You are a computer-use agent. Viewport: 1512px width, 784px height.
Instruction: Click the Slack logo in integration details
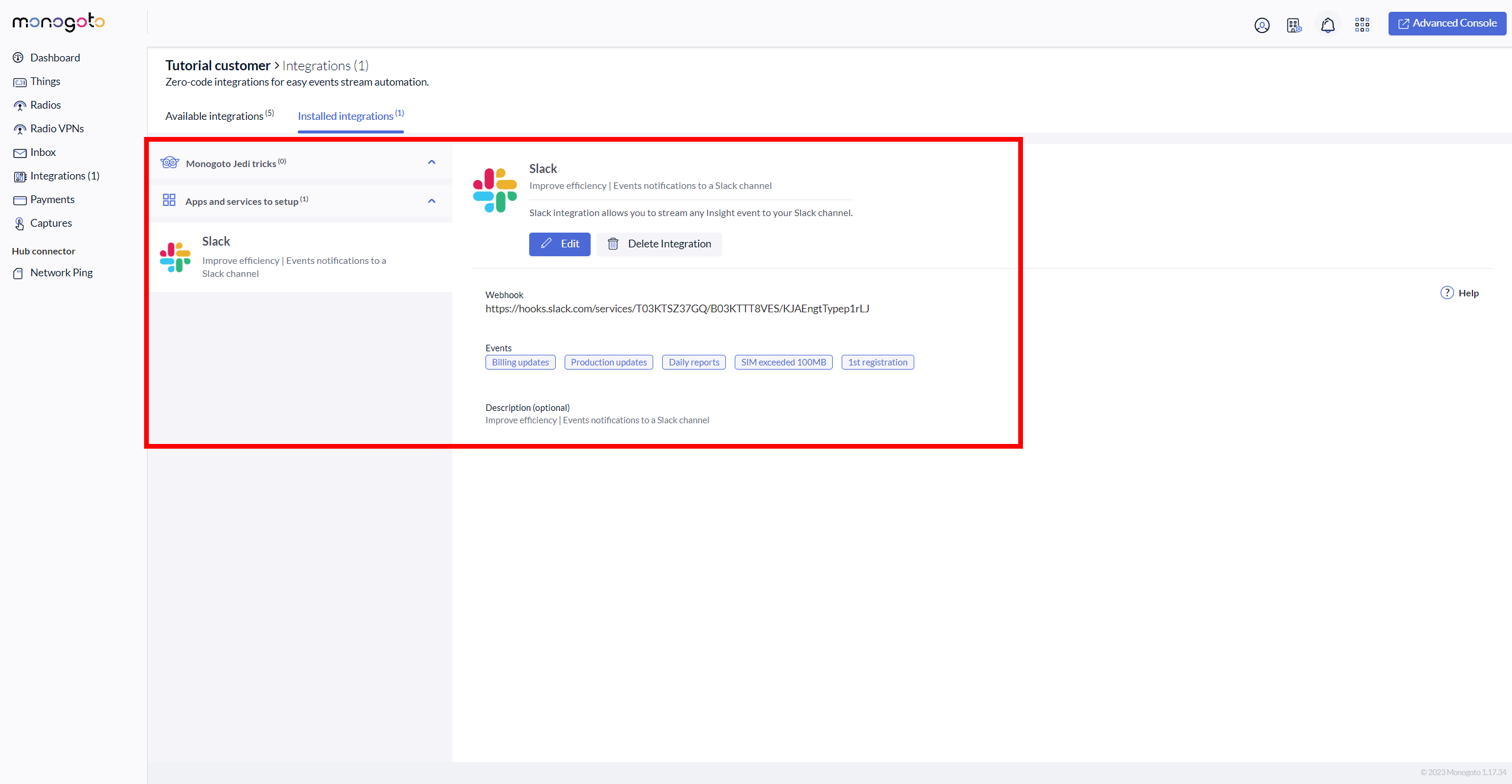point(495,190)
